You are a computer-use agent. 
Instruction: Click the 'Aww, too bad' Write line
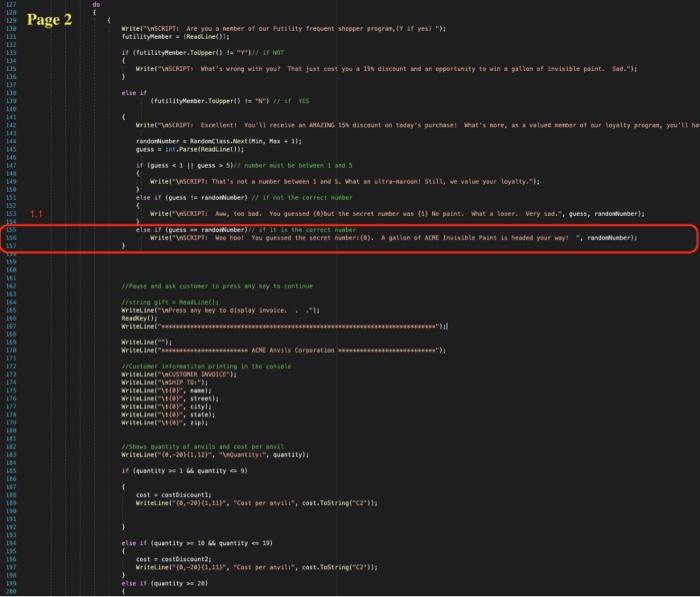(397, 213)
